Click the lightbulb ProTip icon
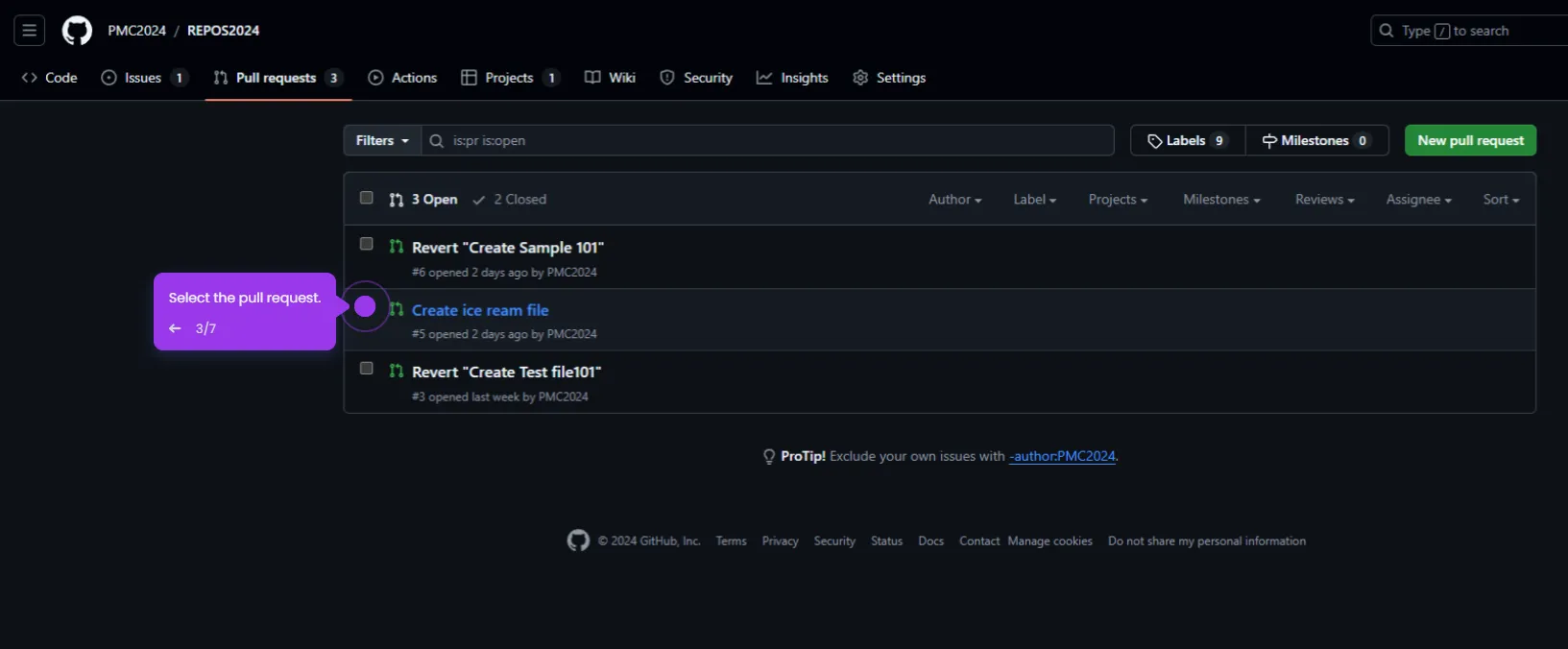This screenshot has height=649, width=1568. tap(768, 457)
